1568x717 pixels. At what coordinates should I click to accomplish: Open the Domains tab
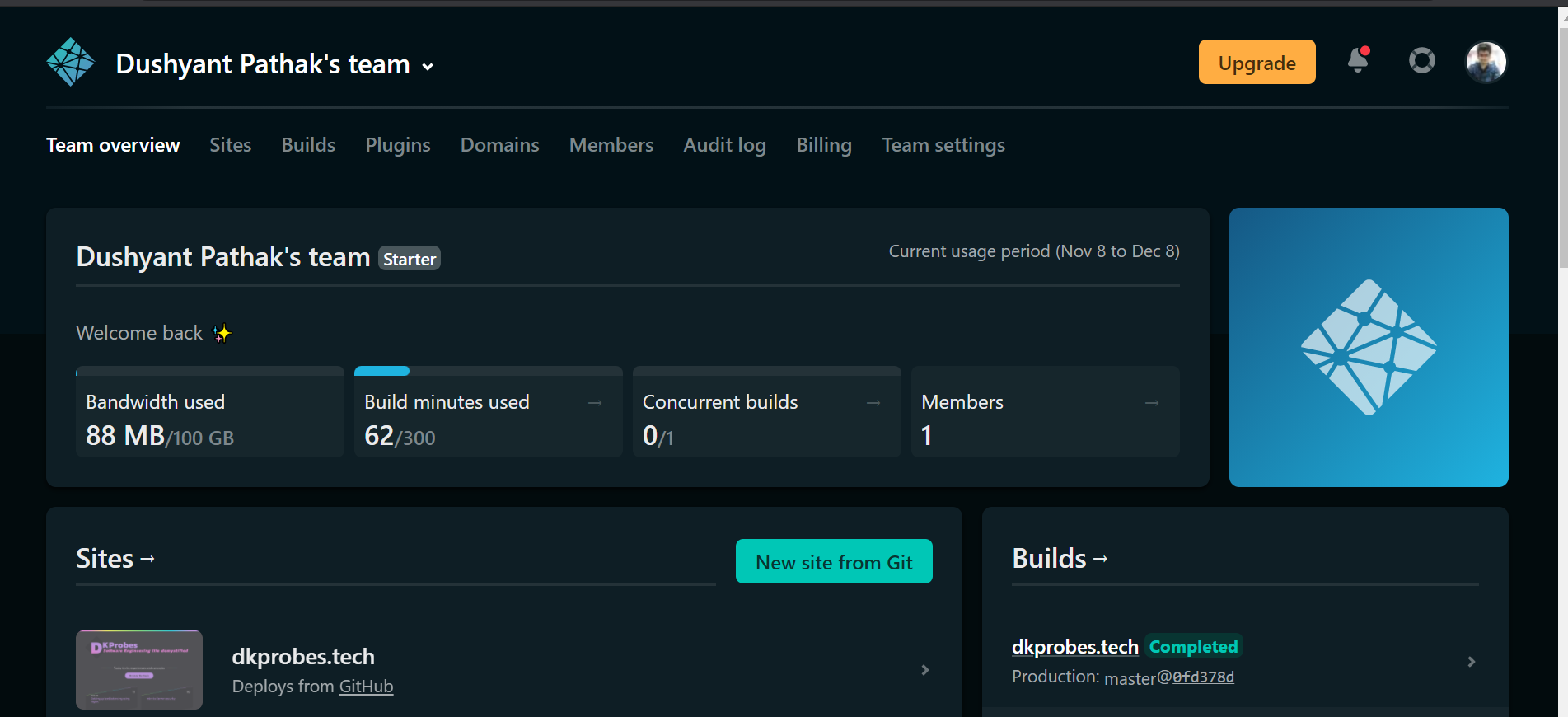click(x=500, y=145)
